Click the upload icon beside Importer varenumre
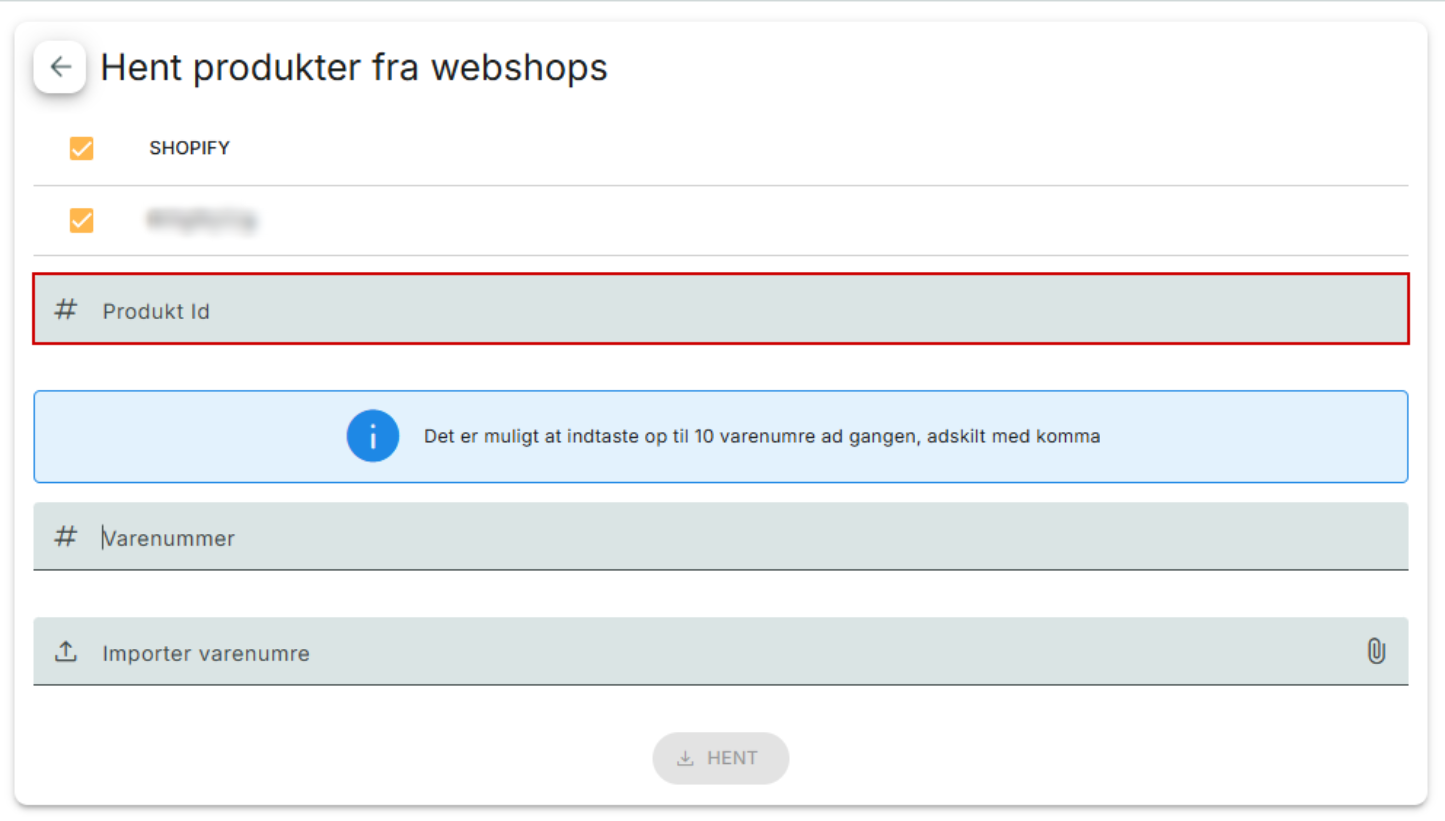This screenshot has width=1445, height=821. click(66, 652)
